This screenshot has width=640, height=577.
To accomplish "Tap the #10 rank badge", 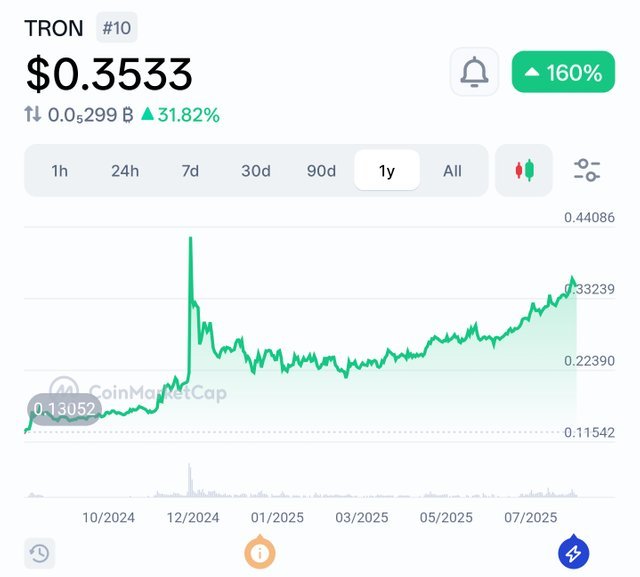I will point(117,28).
